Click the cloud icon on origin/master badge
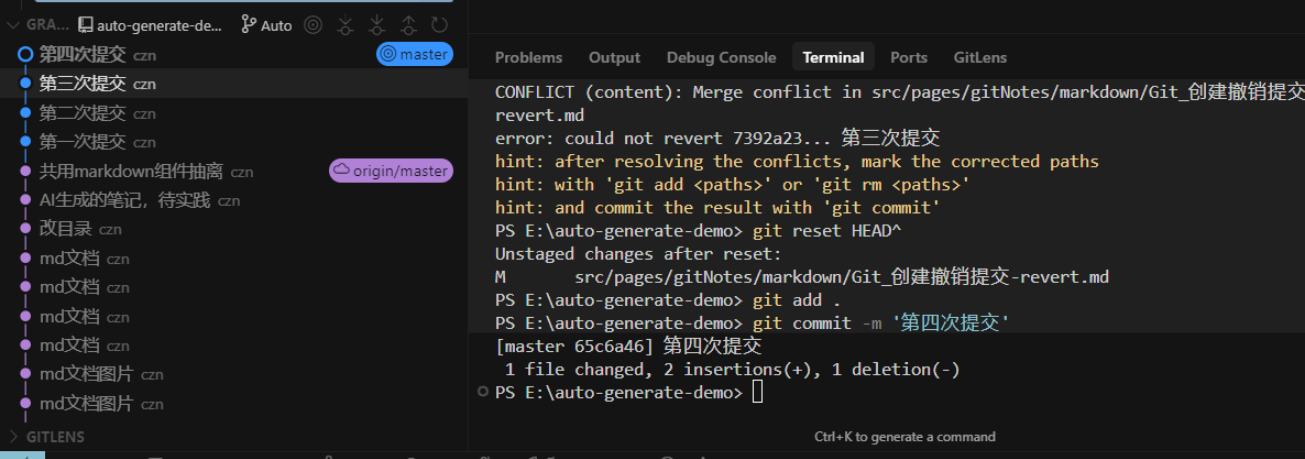1305x459 pixels. click(x=341, y=171)
